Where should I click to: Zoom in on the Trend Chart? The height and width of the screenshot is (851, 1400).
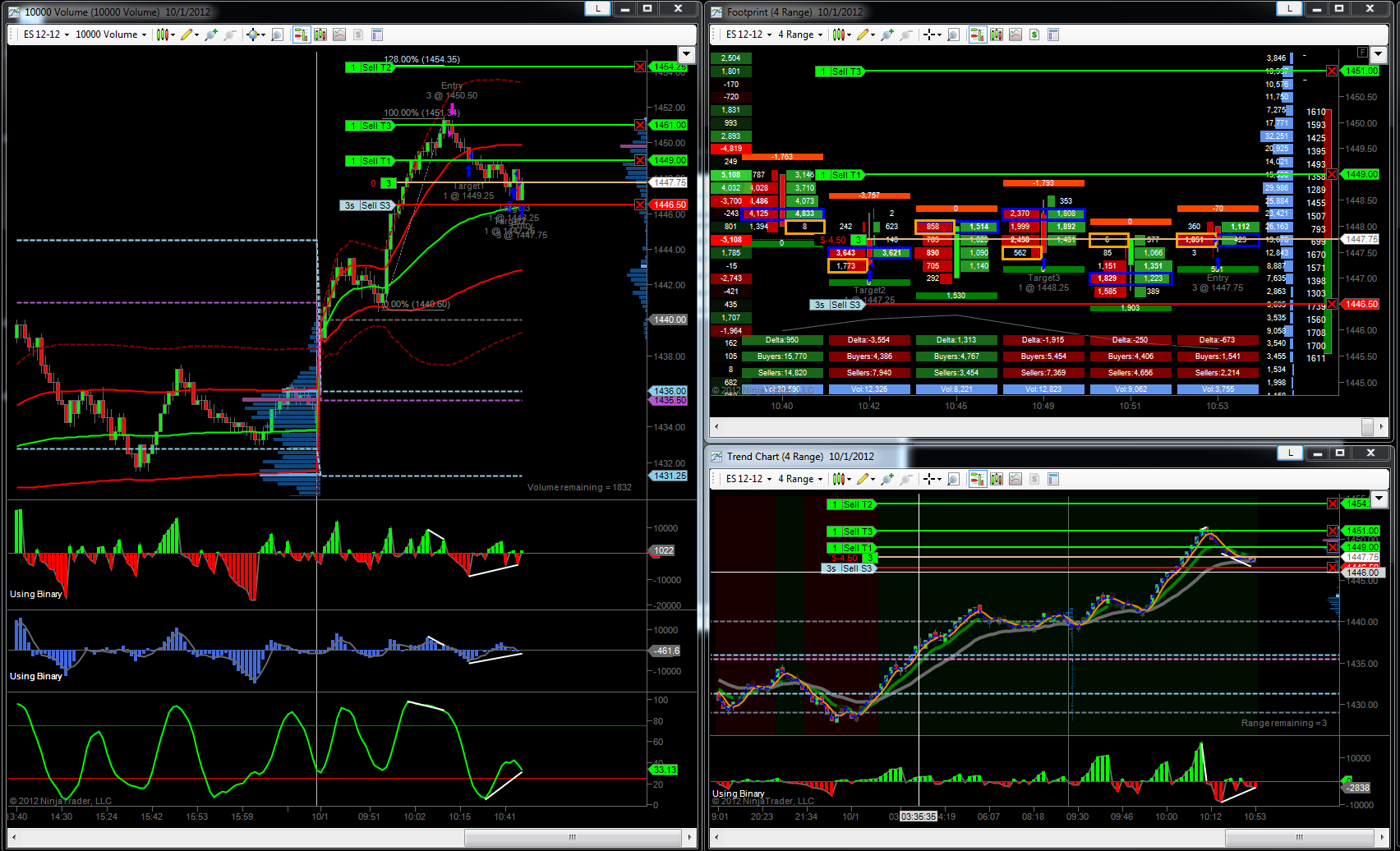(887, 479)
